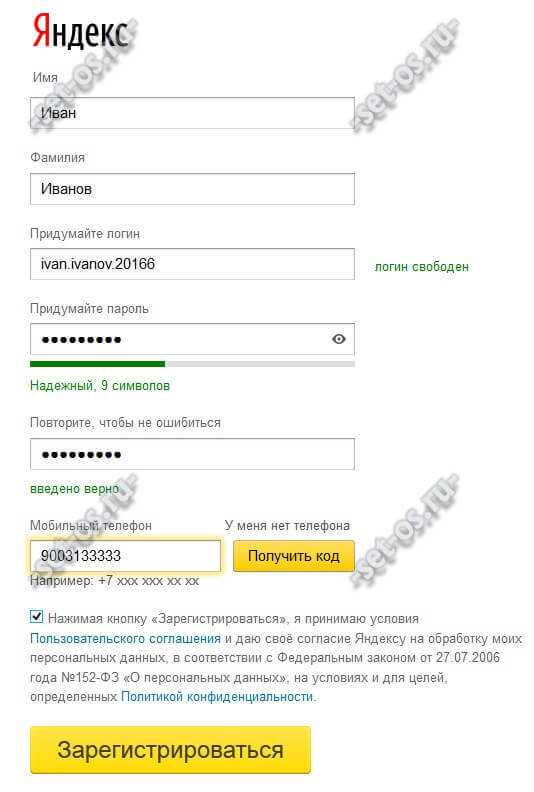Edit the login field ivan.ivanov.20166
The image size is (534, 792).
pos(192,264)
